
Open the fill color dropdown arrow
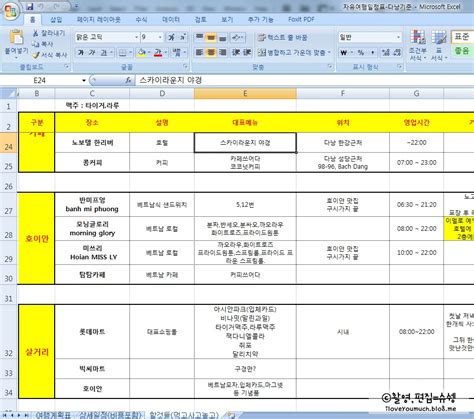[150, 52]
